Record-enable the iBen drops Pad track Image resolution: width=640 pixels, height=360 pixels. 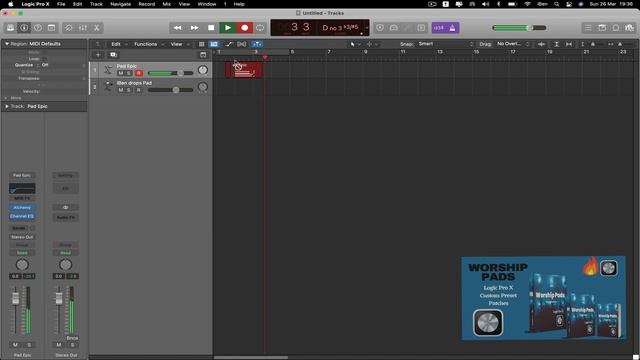[x=139, y=90]
